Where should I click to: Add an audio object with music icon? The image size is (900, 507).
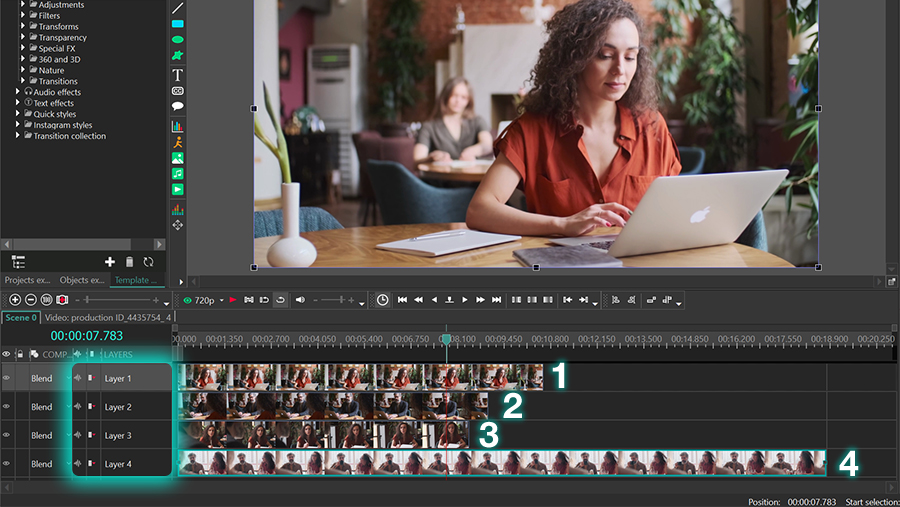[178, 173]
